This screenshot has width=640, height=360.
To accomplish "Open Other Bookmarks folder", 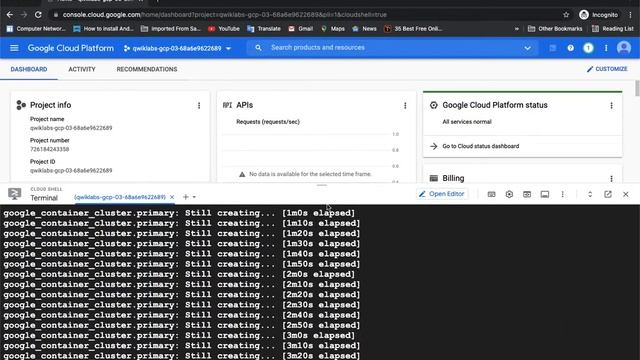I will [555, 29].
